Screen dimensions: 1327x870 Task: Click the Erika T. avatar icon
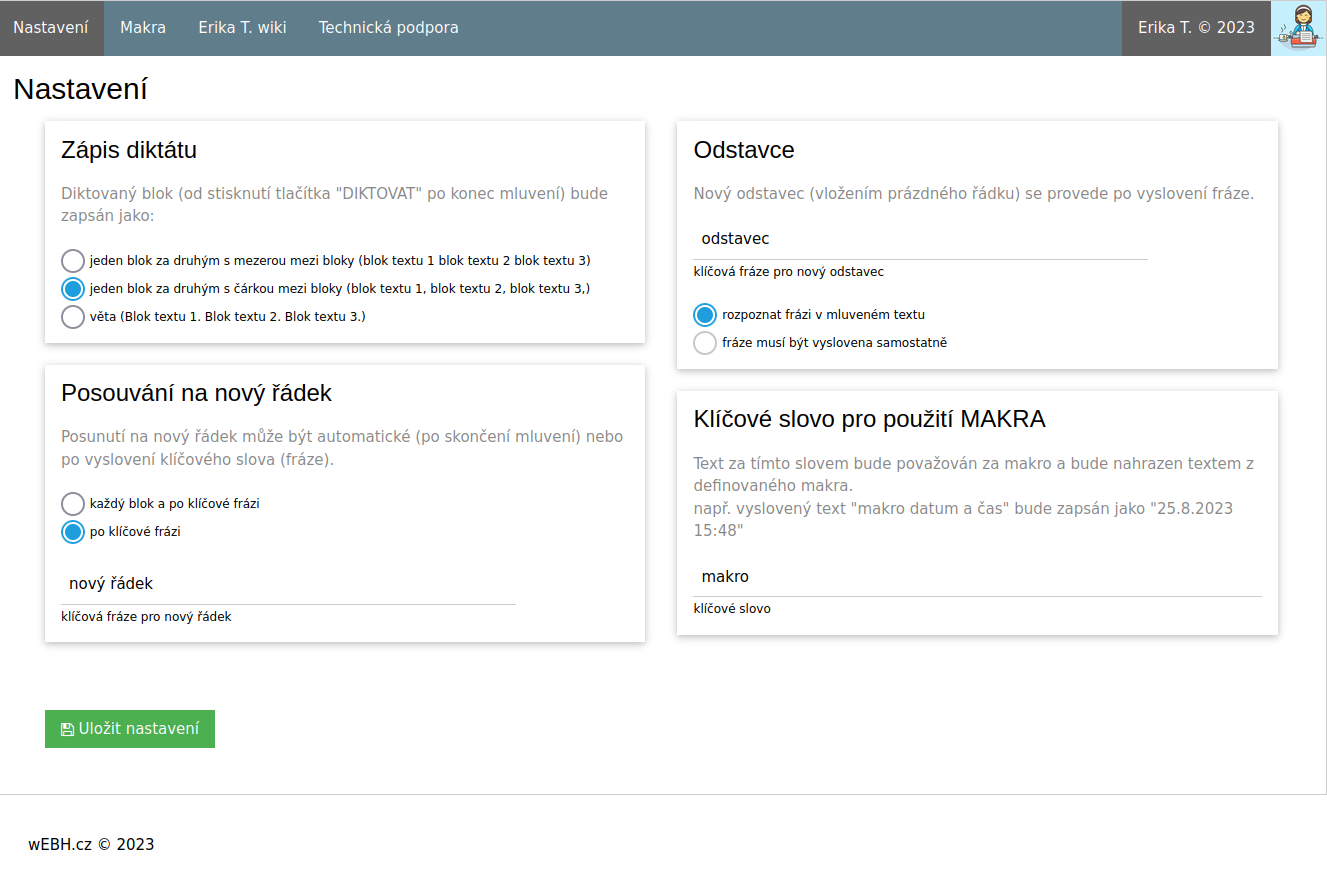[x=1298, y=28]
